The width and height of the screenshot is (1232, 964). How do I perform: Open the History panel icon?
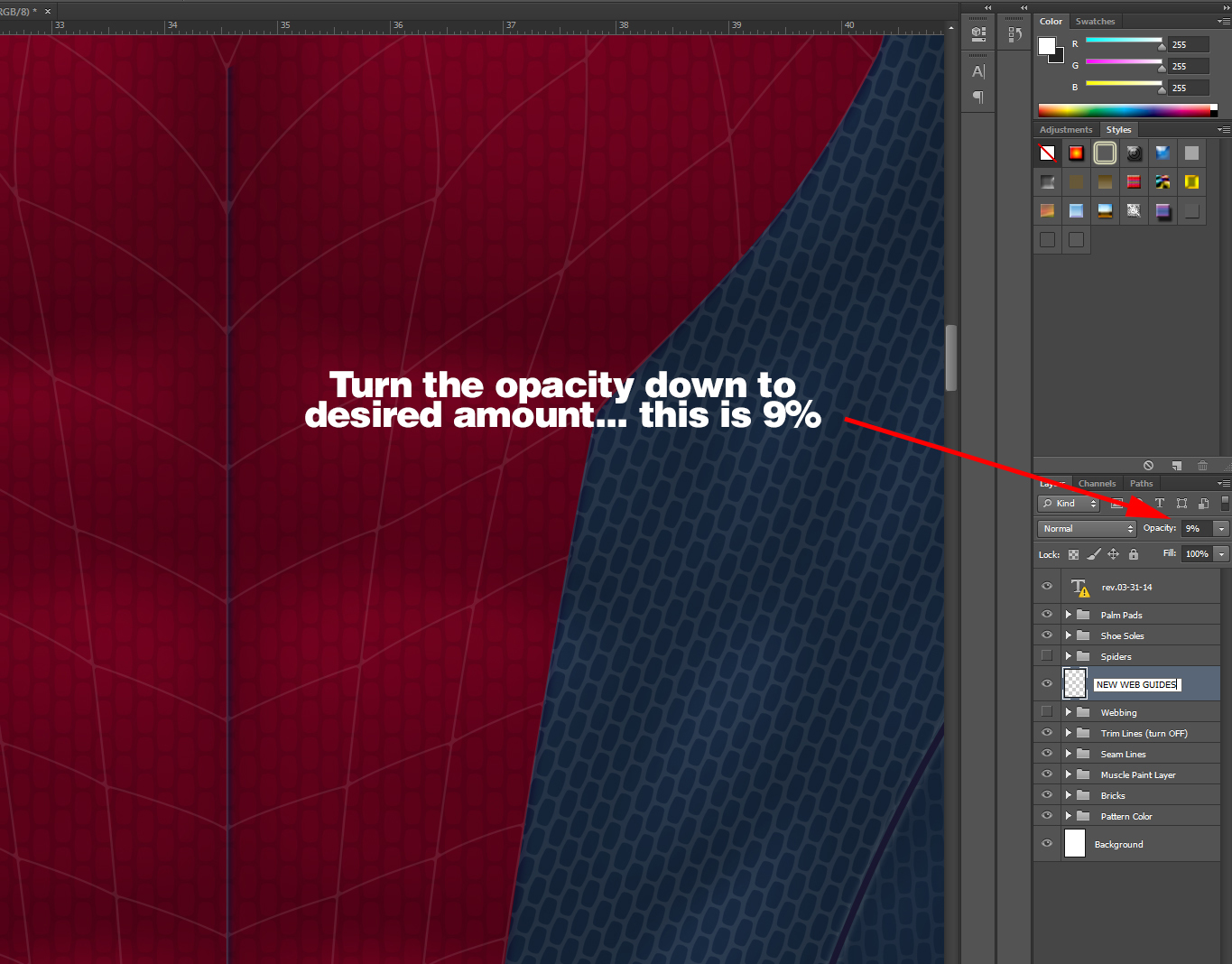pyautogui.click(x=1014, y=34)
